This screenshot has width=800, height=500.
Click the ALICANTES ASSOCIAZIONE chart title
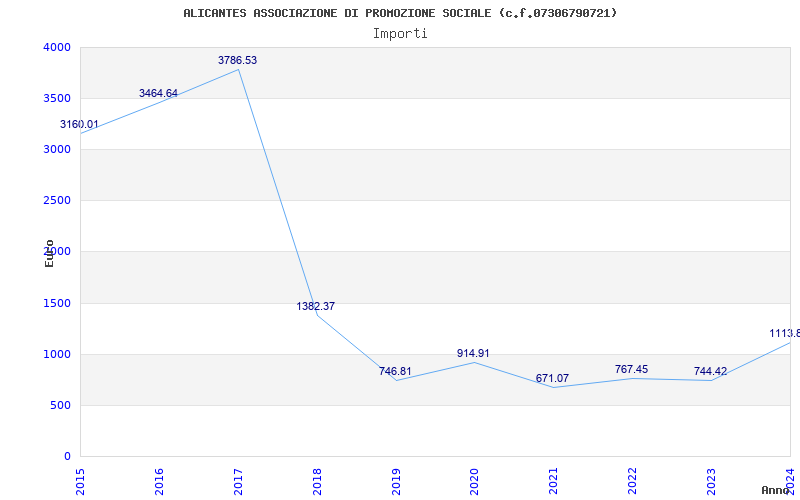400,13
